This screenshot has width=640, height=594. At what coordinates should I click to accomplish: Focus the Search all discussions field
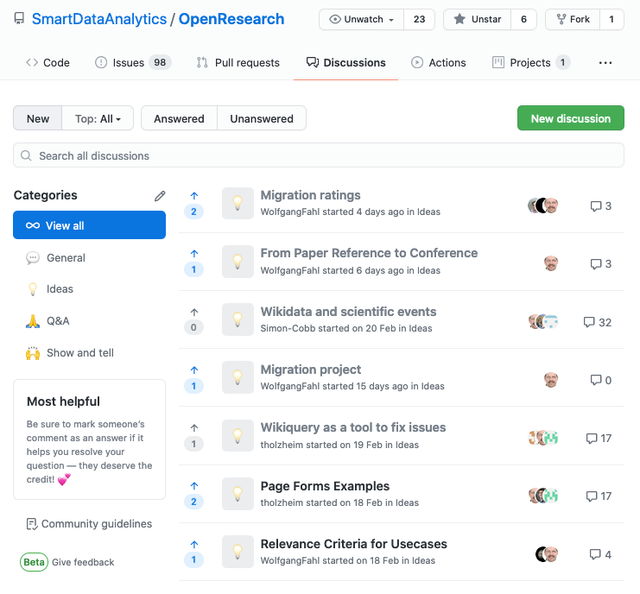click(319, 155)
